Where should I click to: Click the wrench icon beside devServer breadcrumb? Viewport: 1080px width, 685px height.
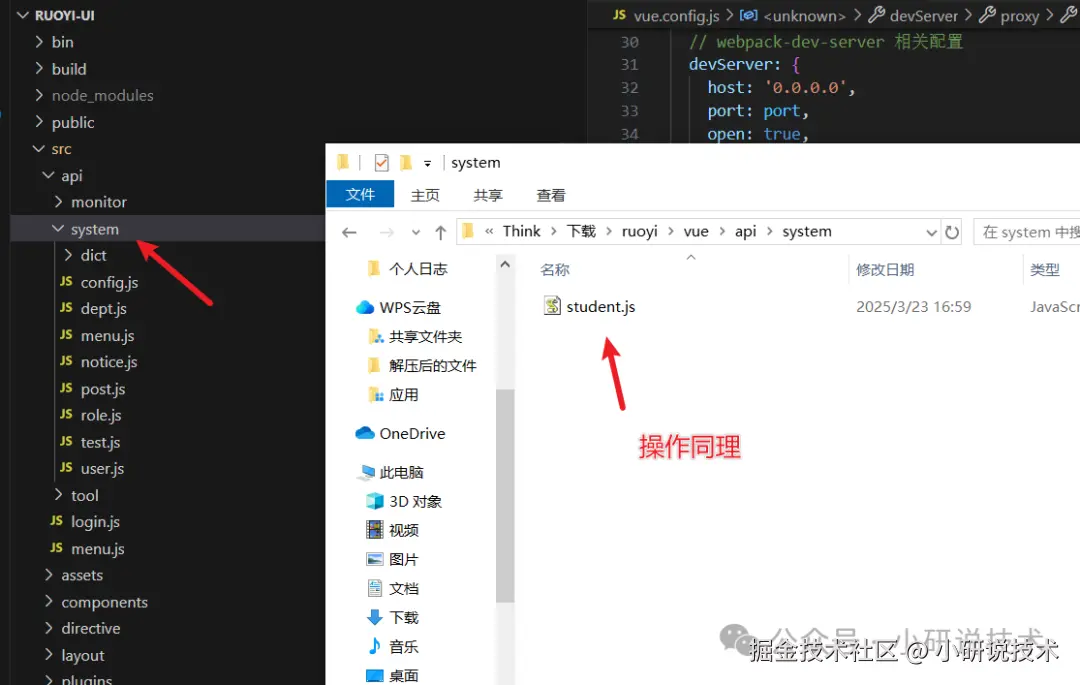click(876, 14)
